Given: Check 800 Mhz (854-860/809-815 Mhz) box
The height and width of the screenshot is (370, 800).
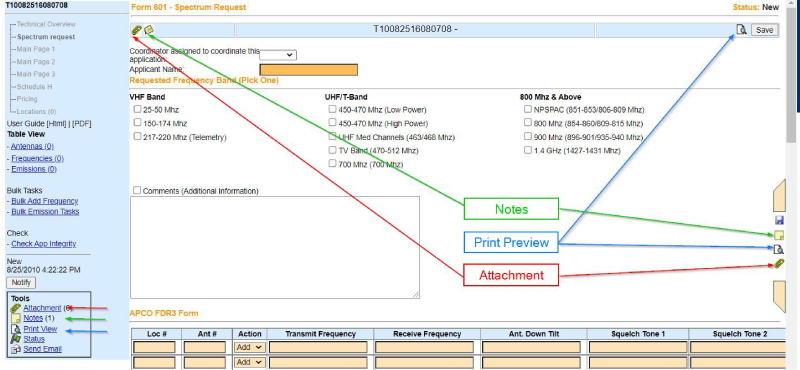Looking at the screenshot, I should [x=528, y=123].
